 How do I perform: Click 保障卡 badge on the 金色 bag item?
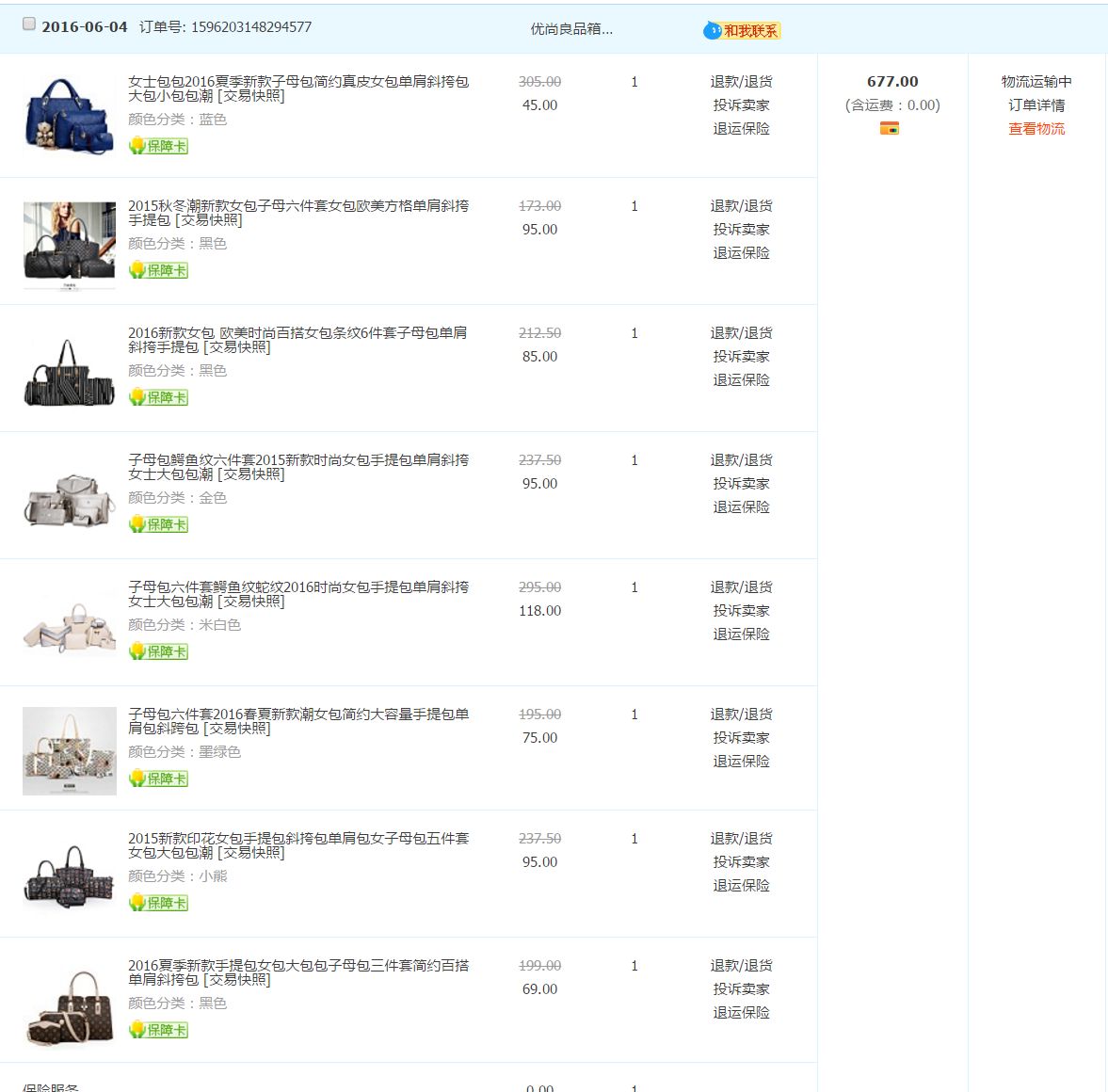click(x=158, y=524)
